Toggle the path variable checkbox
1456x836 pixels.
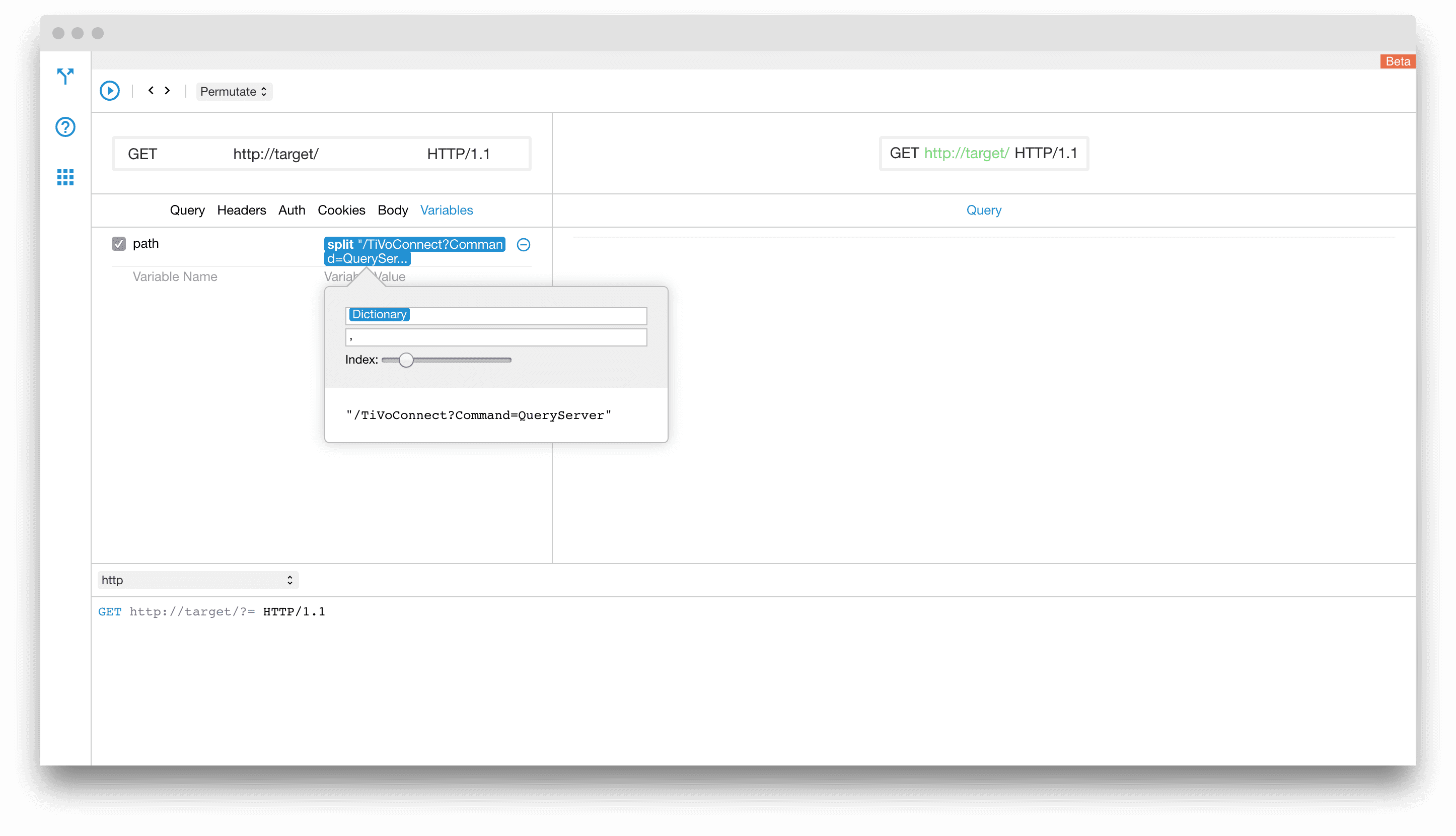point(119,244)
